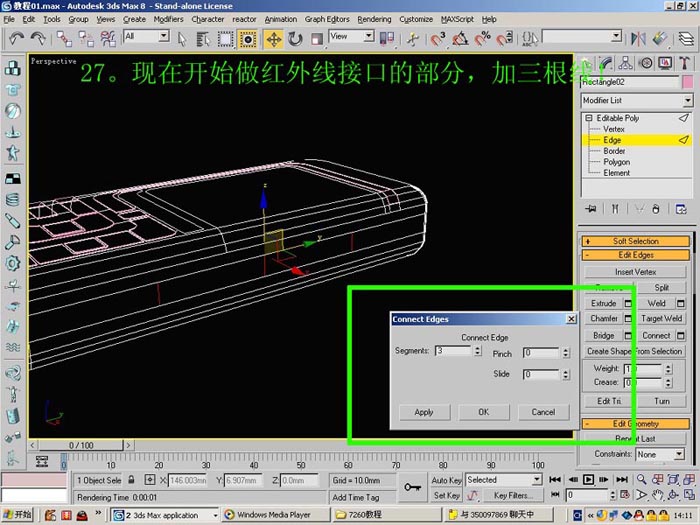Open the Motion command panel tab
Viewport: 700px width, 525px height.
click(646, 63)
